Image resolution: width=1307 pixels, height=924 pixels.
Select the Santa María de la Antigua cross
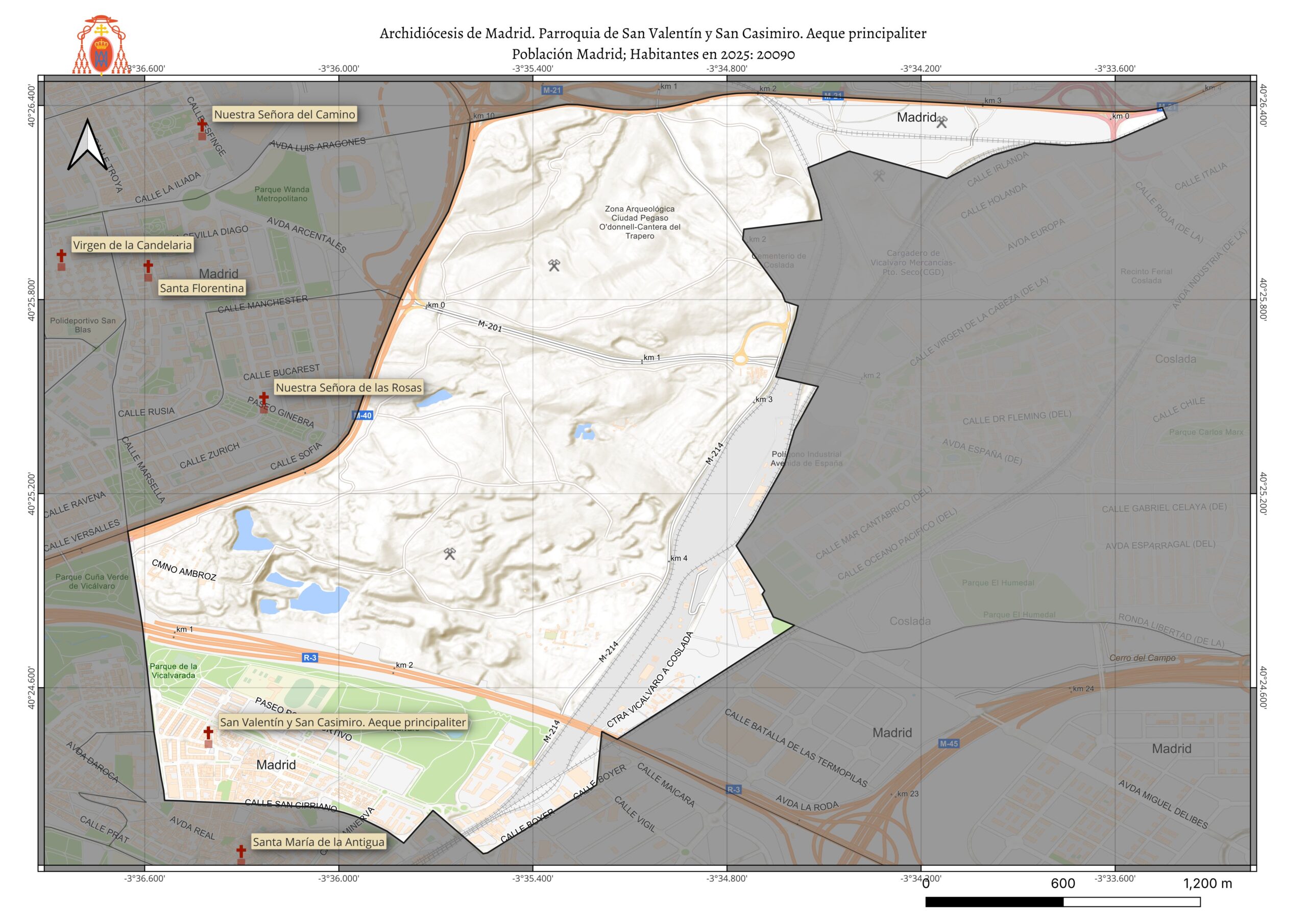point(241,851)
